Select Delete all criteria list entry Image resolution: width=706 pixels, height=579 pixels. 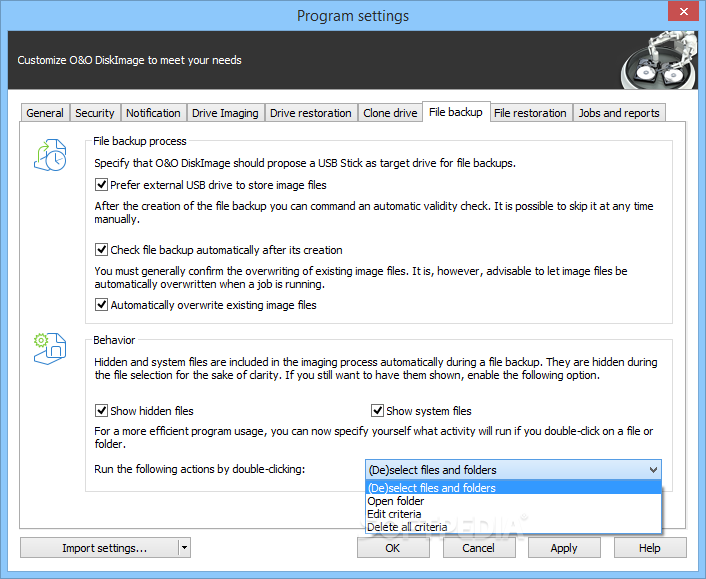tap(513, 527)
